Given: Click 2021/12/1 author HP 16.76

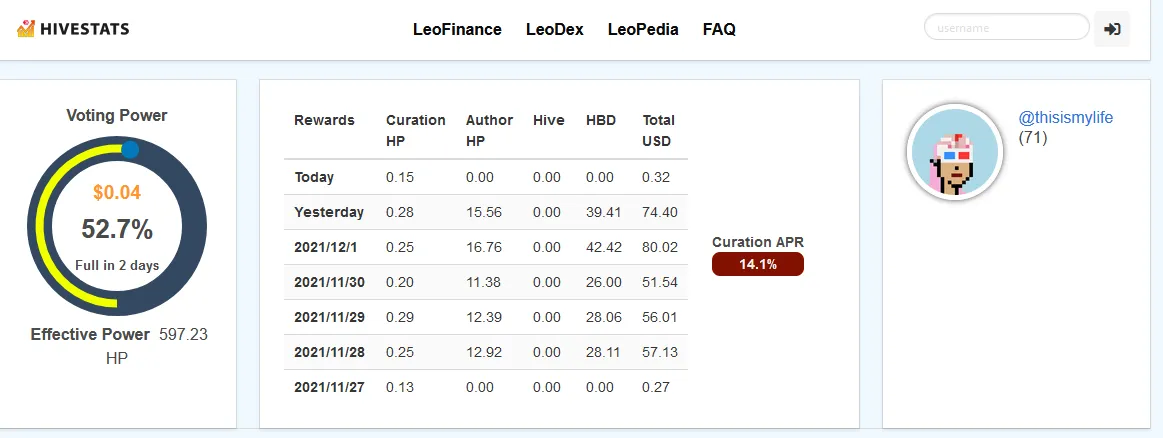Looking at the screenshot, I should click(484, 248).
